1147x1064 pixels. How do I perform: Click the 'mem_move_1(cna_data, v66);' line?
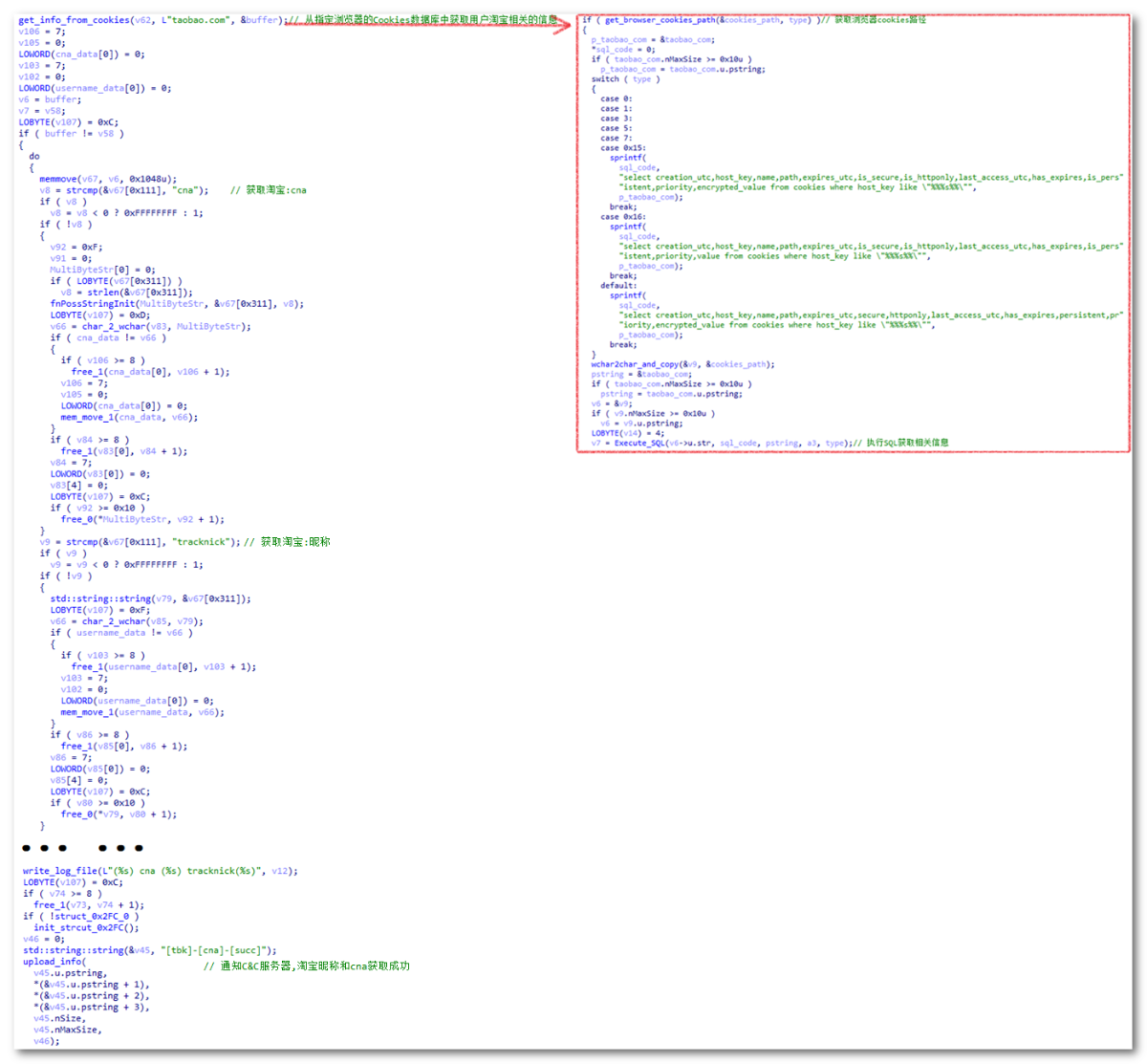[130, 417]
